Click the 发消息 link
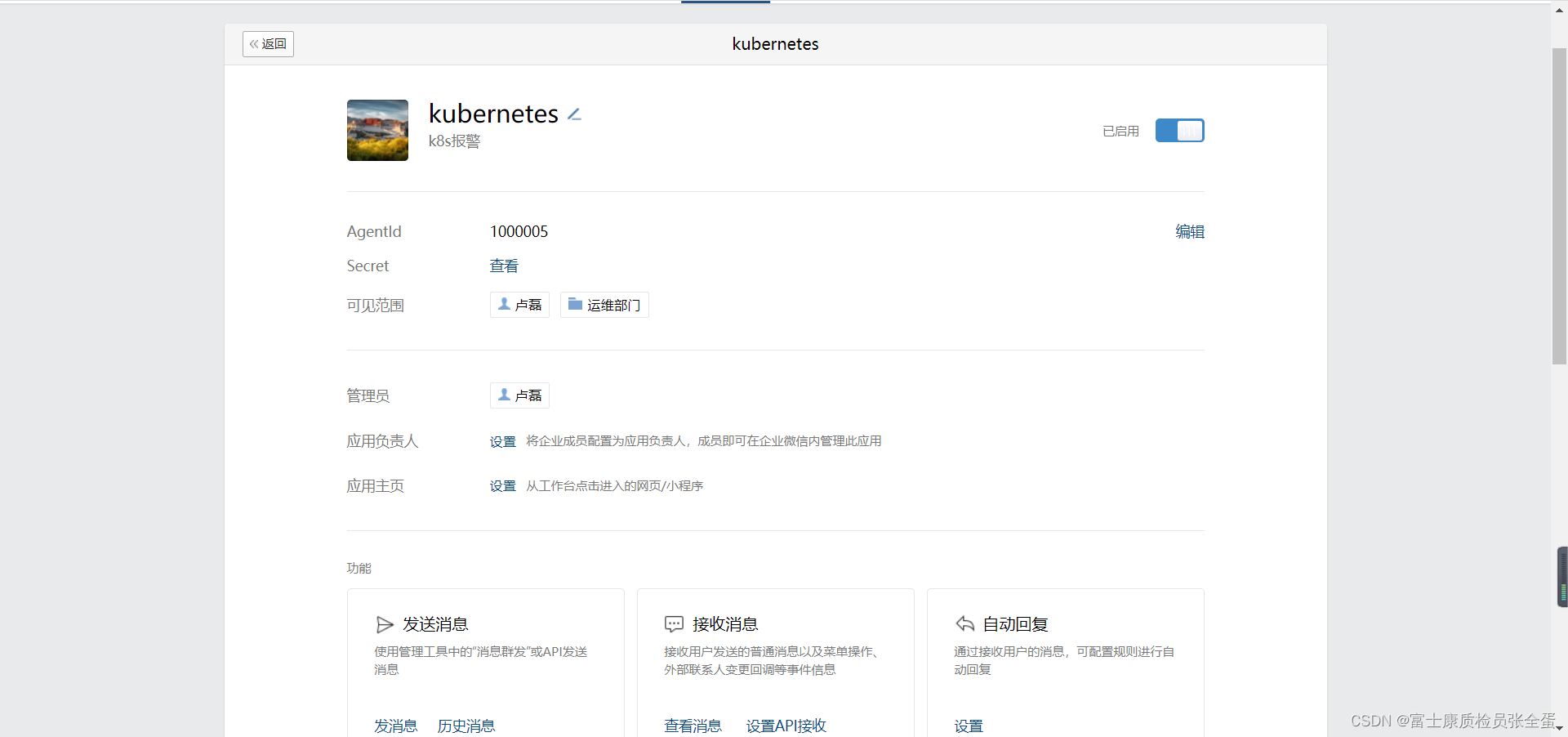The width and height of the screenshot is (1568, 737). click(395, 726)
